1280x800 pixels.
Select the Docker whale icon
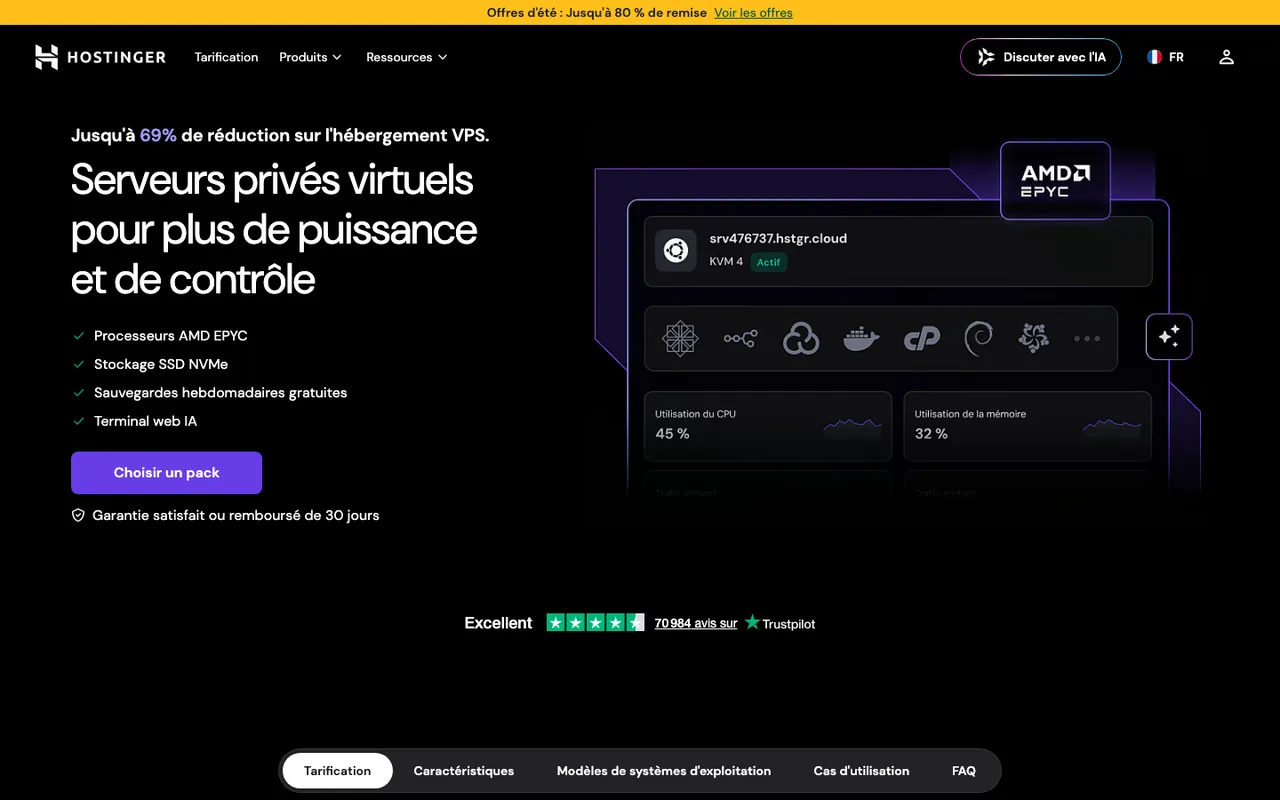(x=861, y=339)
